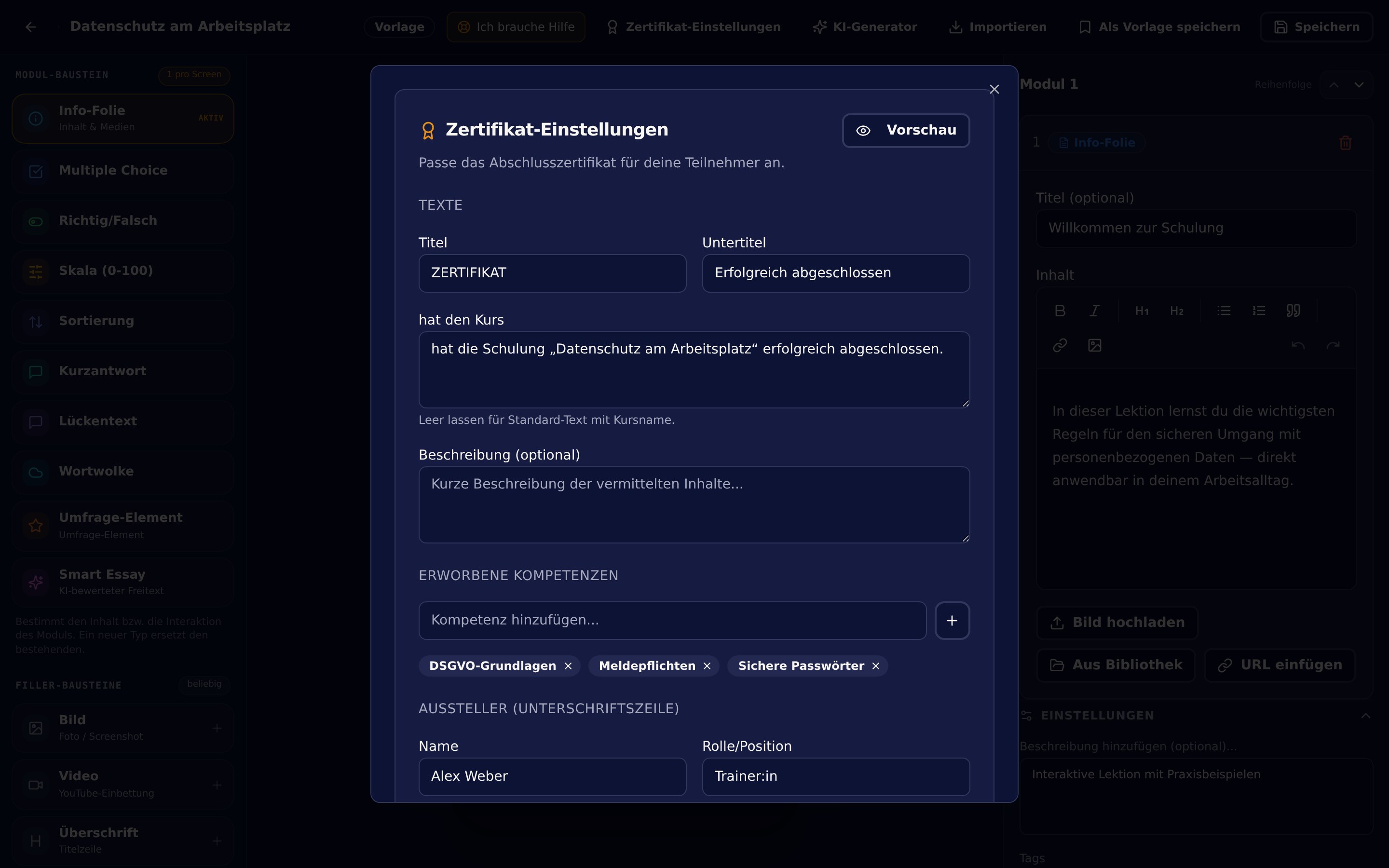Remove the DSGVO-Grundlagen tag
This screenshot has width=1389, height=868.
point(568,666)
